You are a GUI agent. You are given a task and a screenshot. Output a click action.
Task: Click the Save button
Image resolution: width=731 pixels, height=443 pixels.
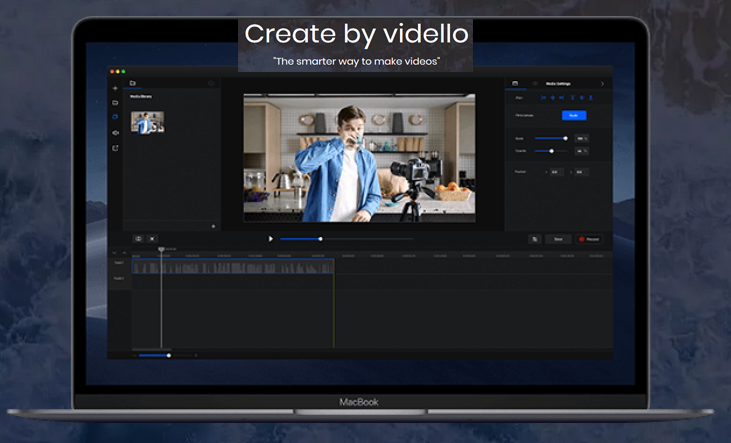[x=559, y=239]
